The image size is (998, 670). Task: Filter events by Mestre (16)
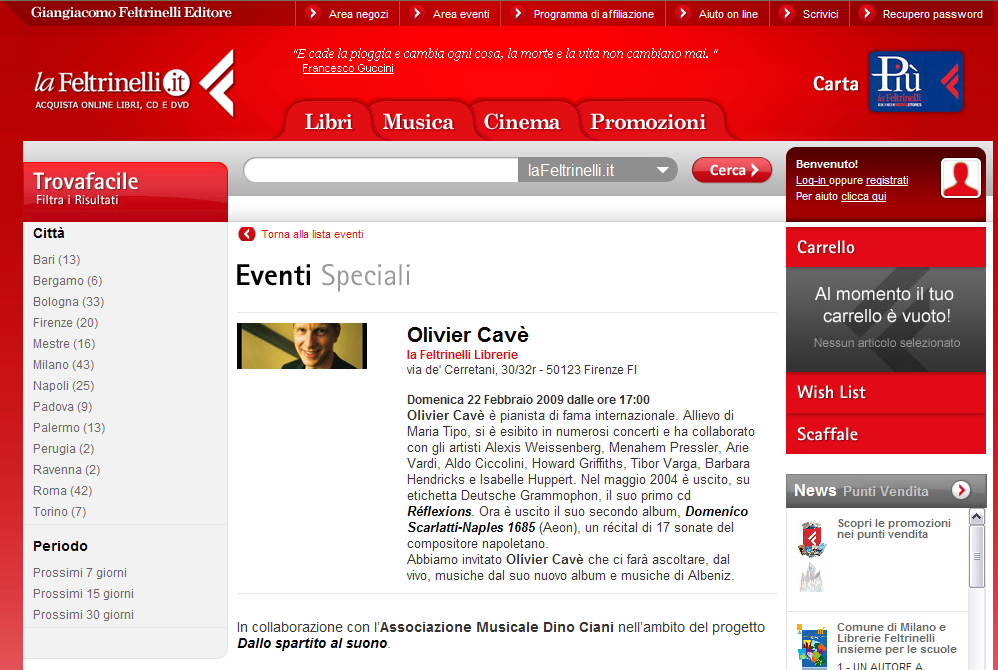coord(64,344)
